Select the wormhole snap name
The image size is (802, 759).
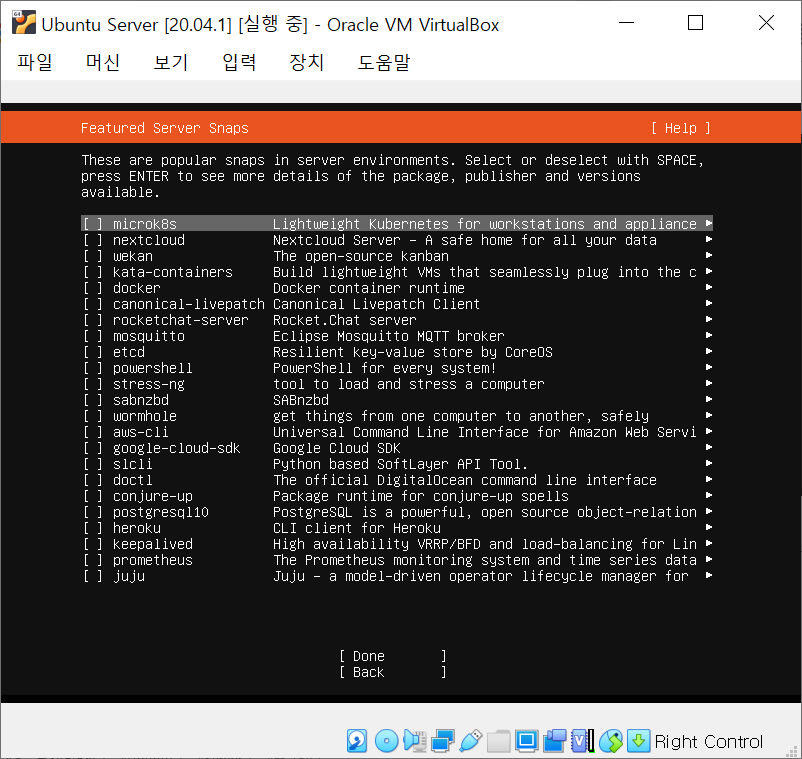pyautogui.click(x=145, y=416)
